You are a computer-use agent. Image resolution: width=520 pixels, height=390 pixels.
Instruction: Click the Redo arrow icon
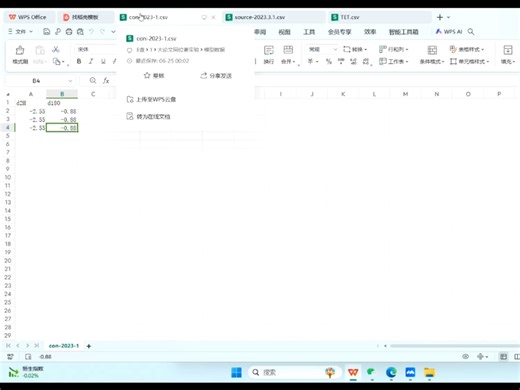point(102,32)
